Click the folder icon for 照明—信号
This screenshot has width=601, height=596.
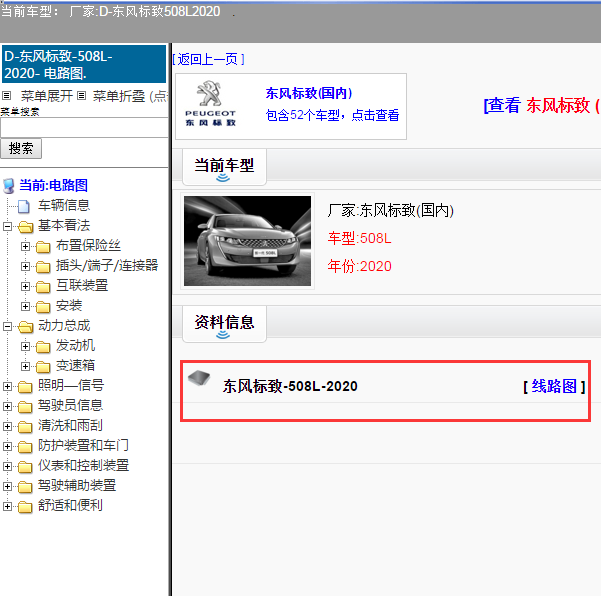[25, 387]
